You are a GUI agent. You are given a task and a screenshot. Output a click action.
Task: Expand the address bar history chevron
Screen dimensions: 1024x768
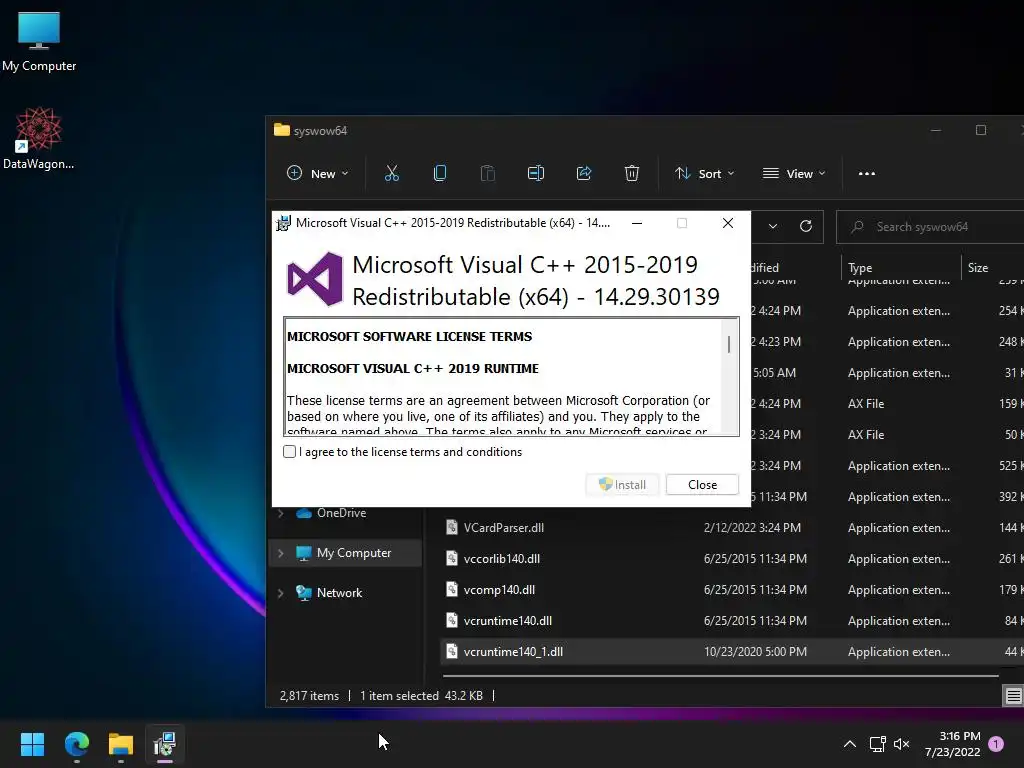pos(773,226)
